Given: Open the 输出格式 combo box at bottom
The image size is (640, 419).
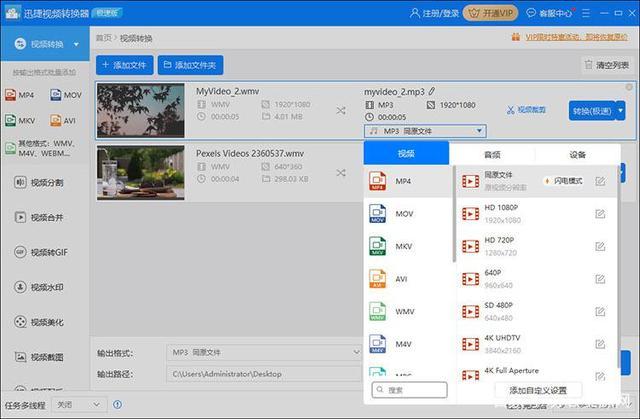Looking at the screenshot, I should (x=262, y=352).
